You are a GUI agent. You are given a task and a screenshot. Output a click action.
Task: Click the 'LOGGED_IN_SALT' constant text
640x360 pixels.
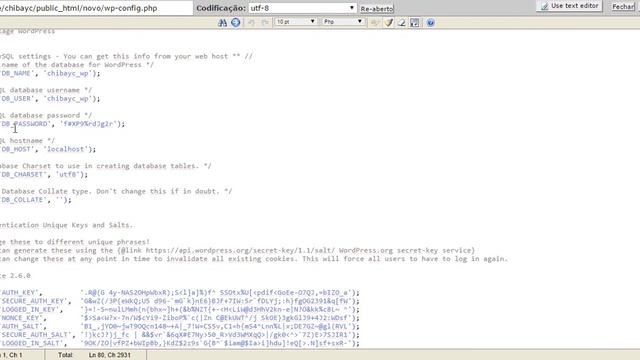pyautogui.click(x=31, y=343)
